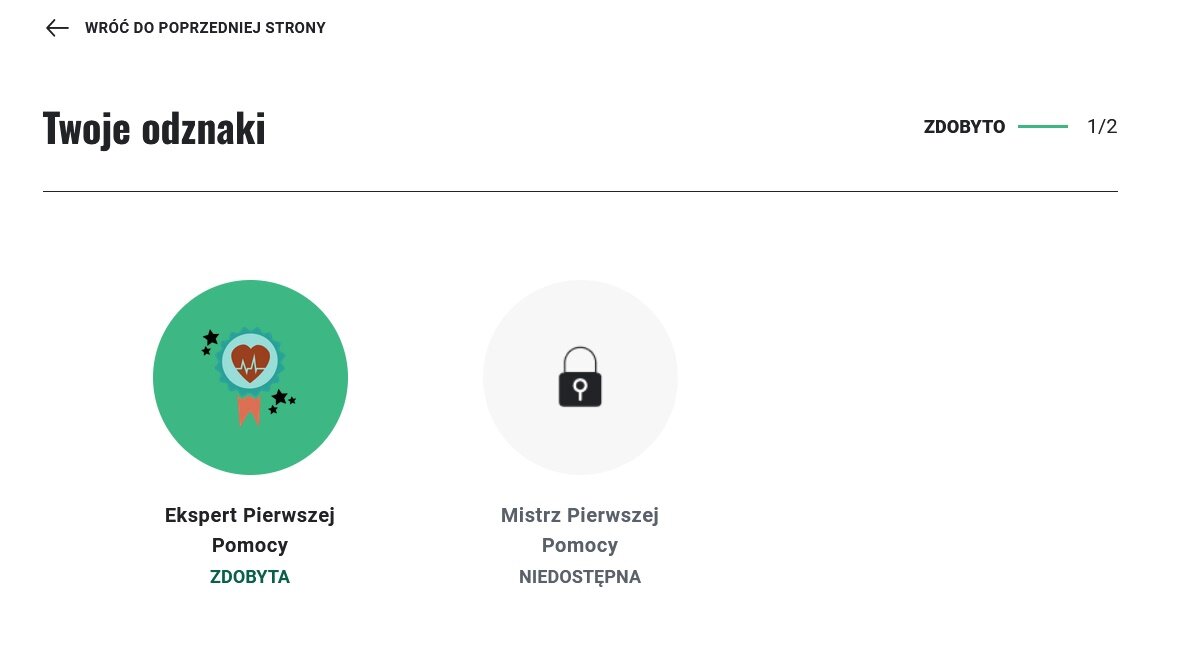Image resolution: width=1181 pixels, height=654 pixels.
Task: Click the keyhole on the padlock
Action: (580, 387)
